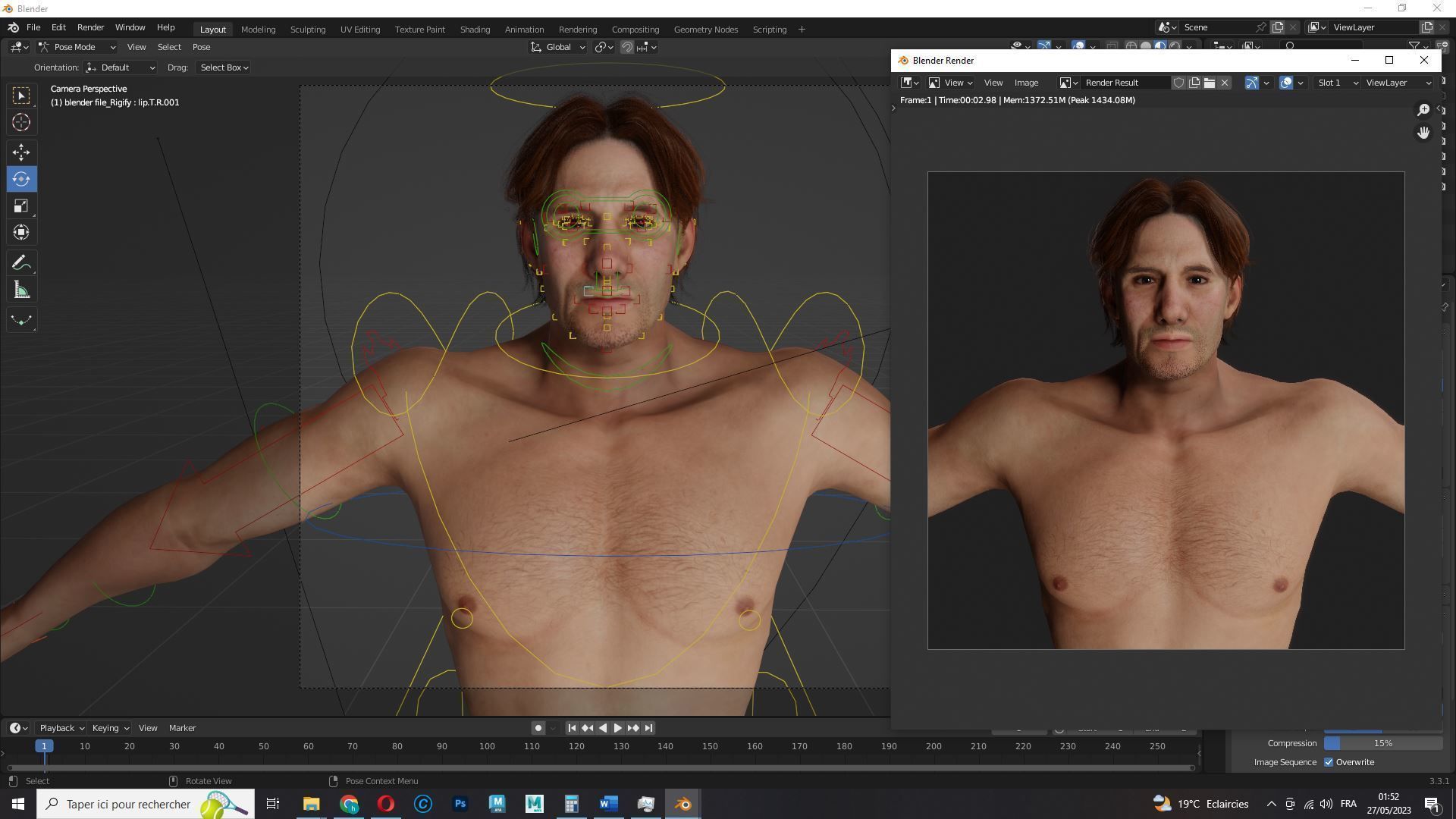The image size is (1456, 819).
Task: Play animation in reverse
Action: pos(602,728)
